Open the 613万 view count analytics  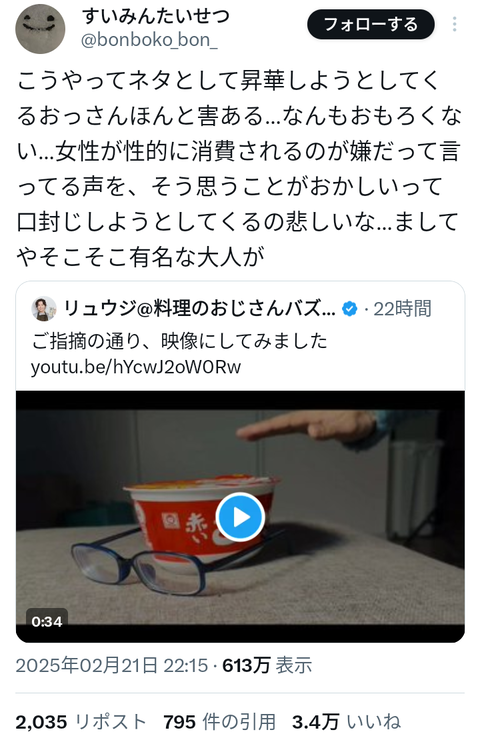[x=267, y=665]
